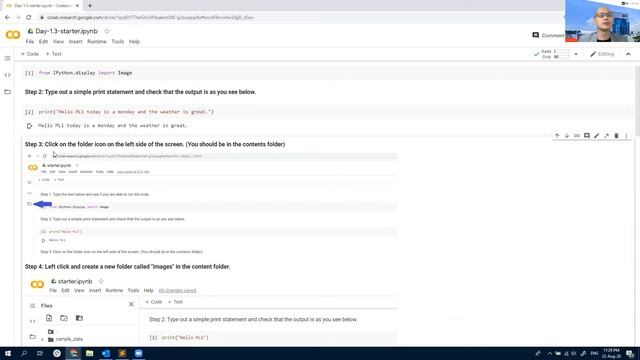The width and height of the screenshot is (640, 360).
Task: Move the selected cell up
Action: 557,136
